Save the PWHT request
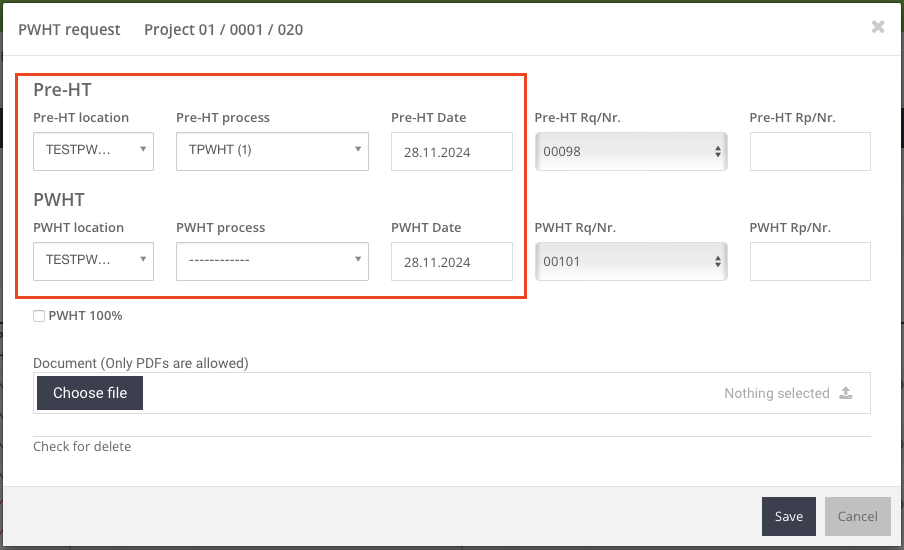This screenshot has height=550, width=904. 788,516
